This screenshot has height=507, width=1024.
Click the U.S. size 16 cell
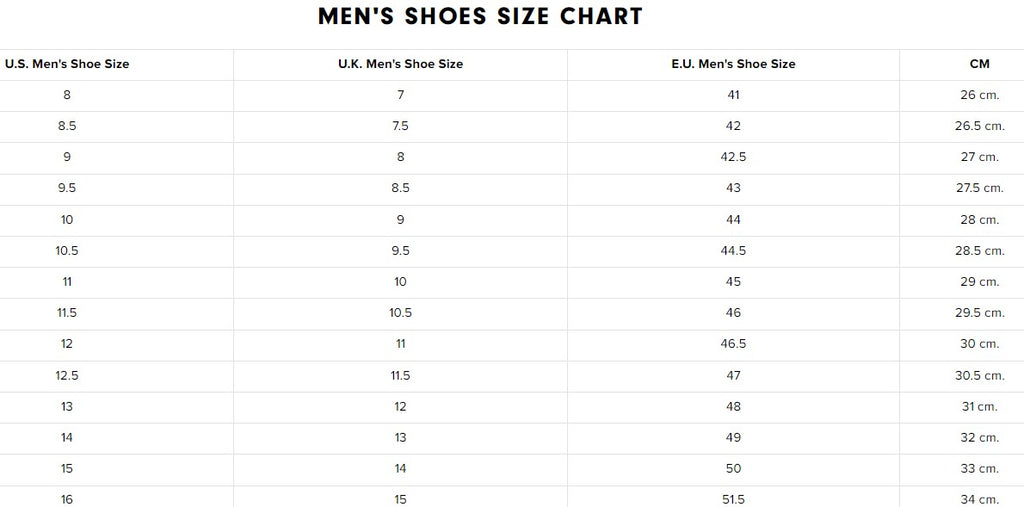pos(67,499)
